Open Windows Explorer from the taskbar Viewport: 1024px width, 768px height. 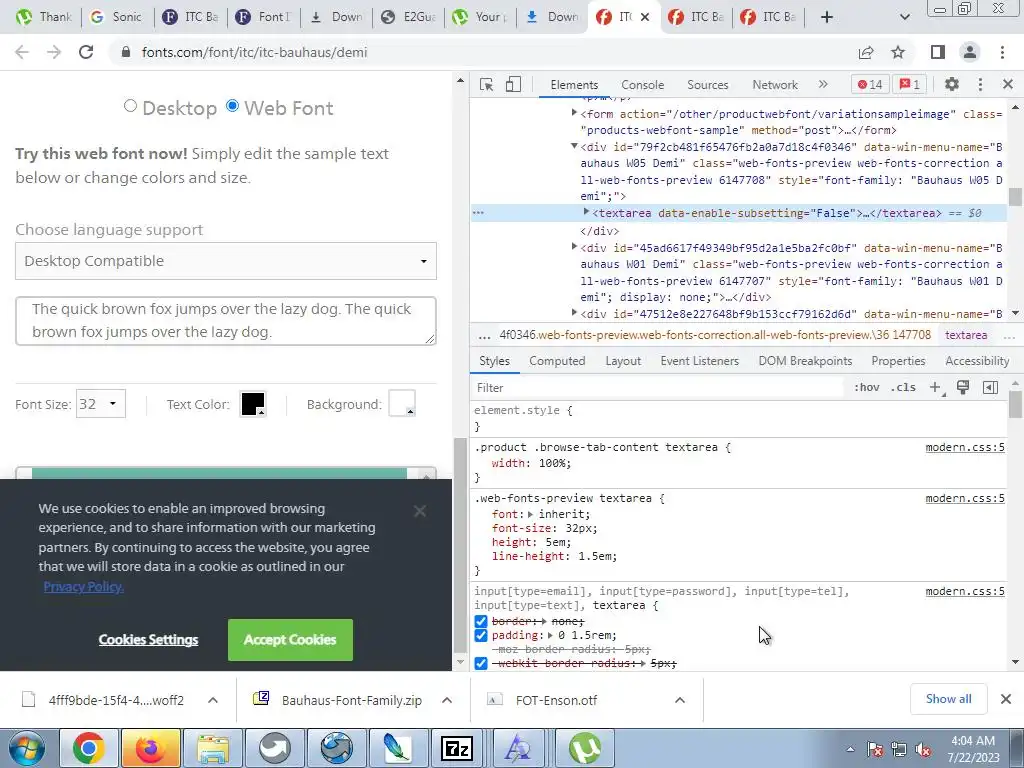point(212,748)
